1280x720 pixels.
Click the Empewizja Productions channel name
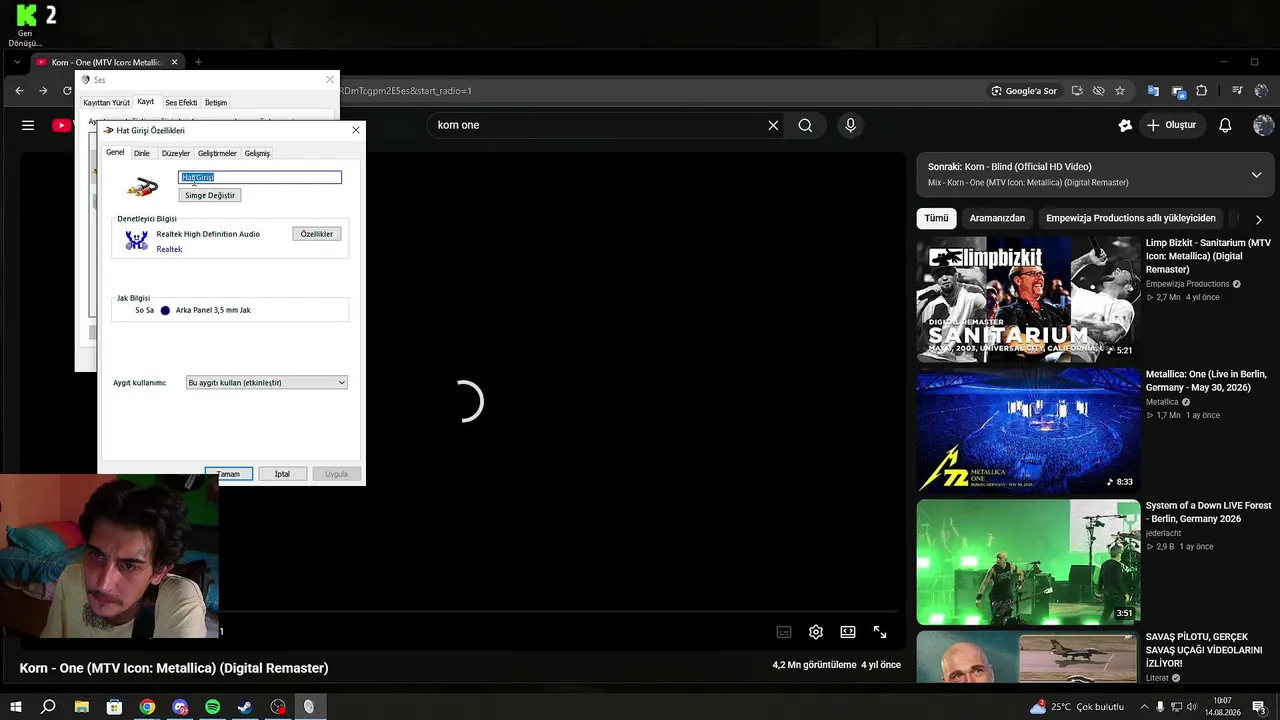pos(1187,284)
